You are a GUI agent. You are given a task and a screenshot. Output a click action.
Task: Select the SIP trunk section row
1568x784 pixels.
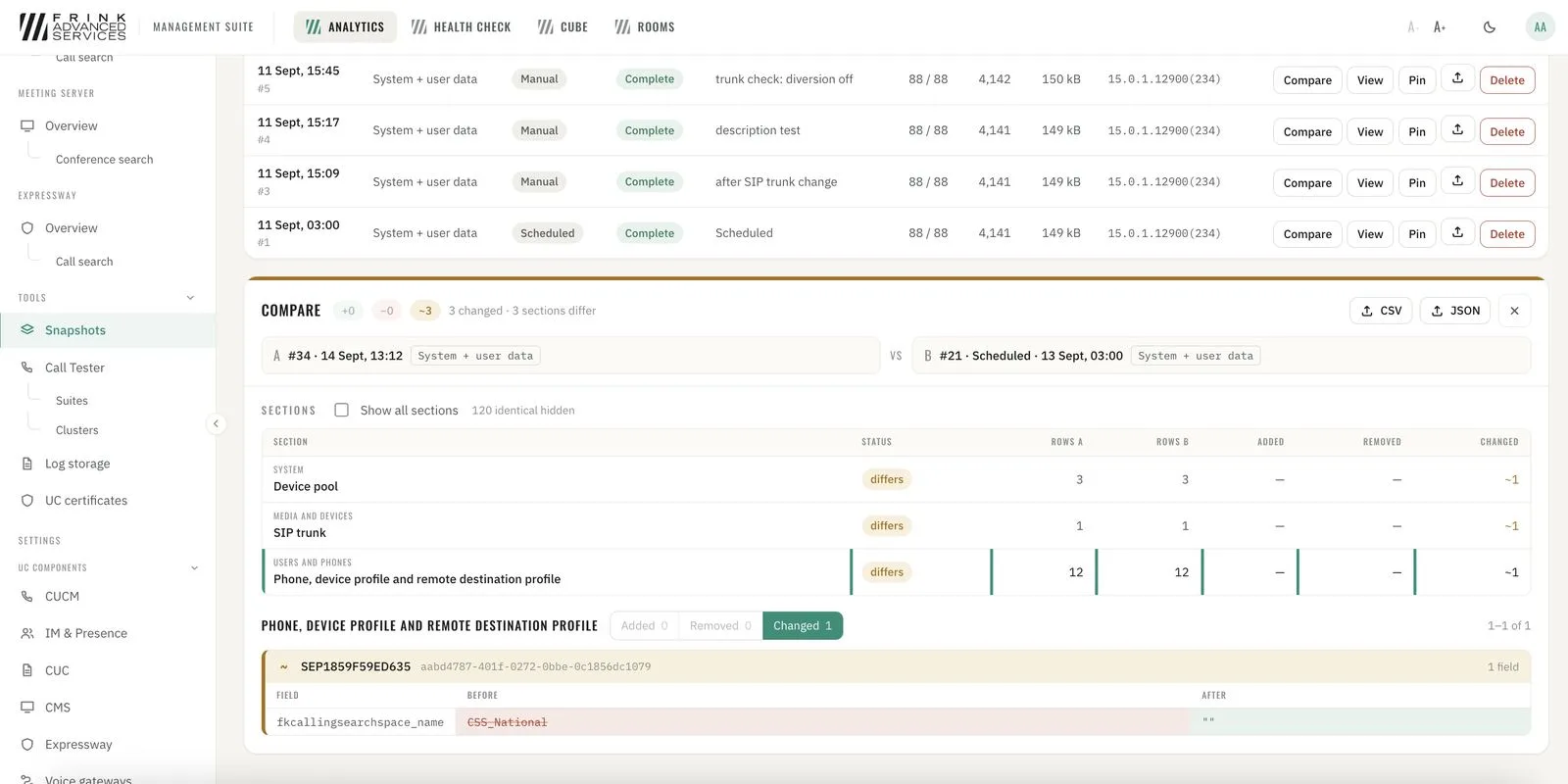tap(896, 526)
